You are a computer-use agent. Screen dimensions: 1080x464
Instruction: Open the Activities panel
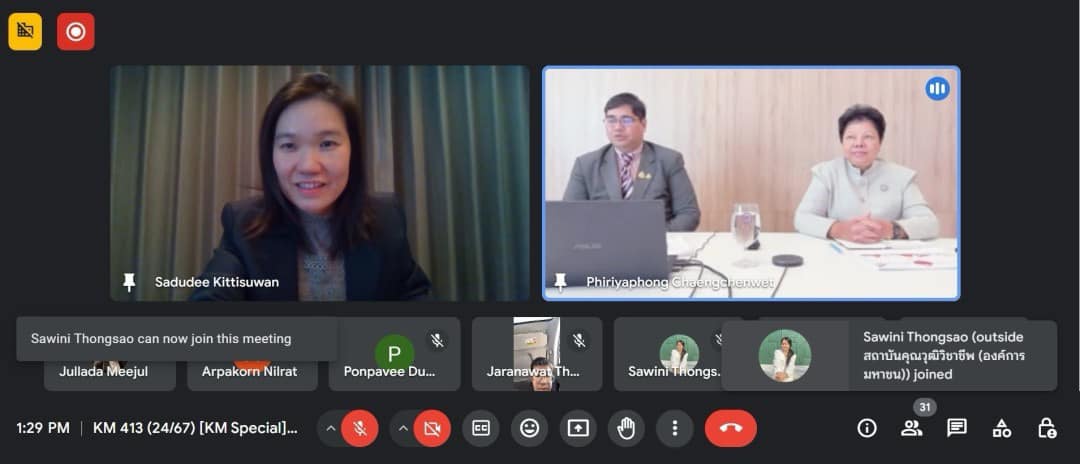[1002, 428]
